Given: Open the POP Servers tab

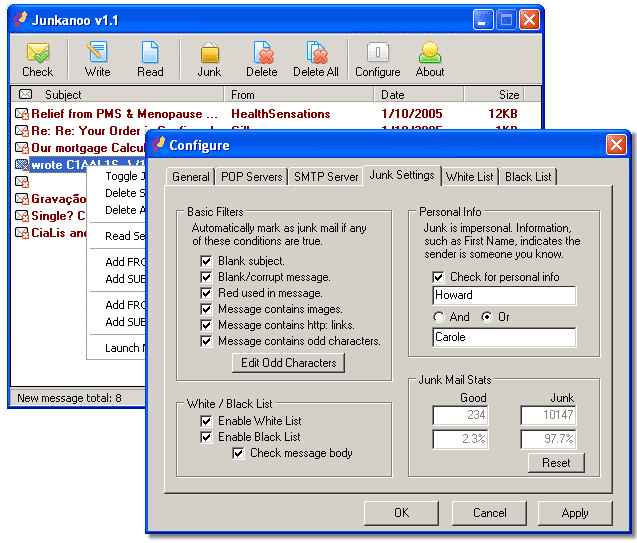Looking at the screenshot, I should (251, 177).
